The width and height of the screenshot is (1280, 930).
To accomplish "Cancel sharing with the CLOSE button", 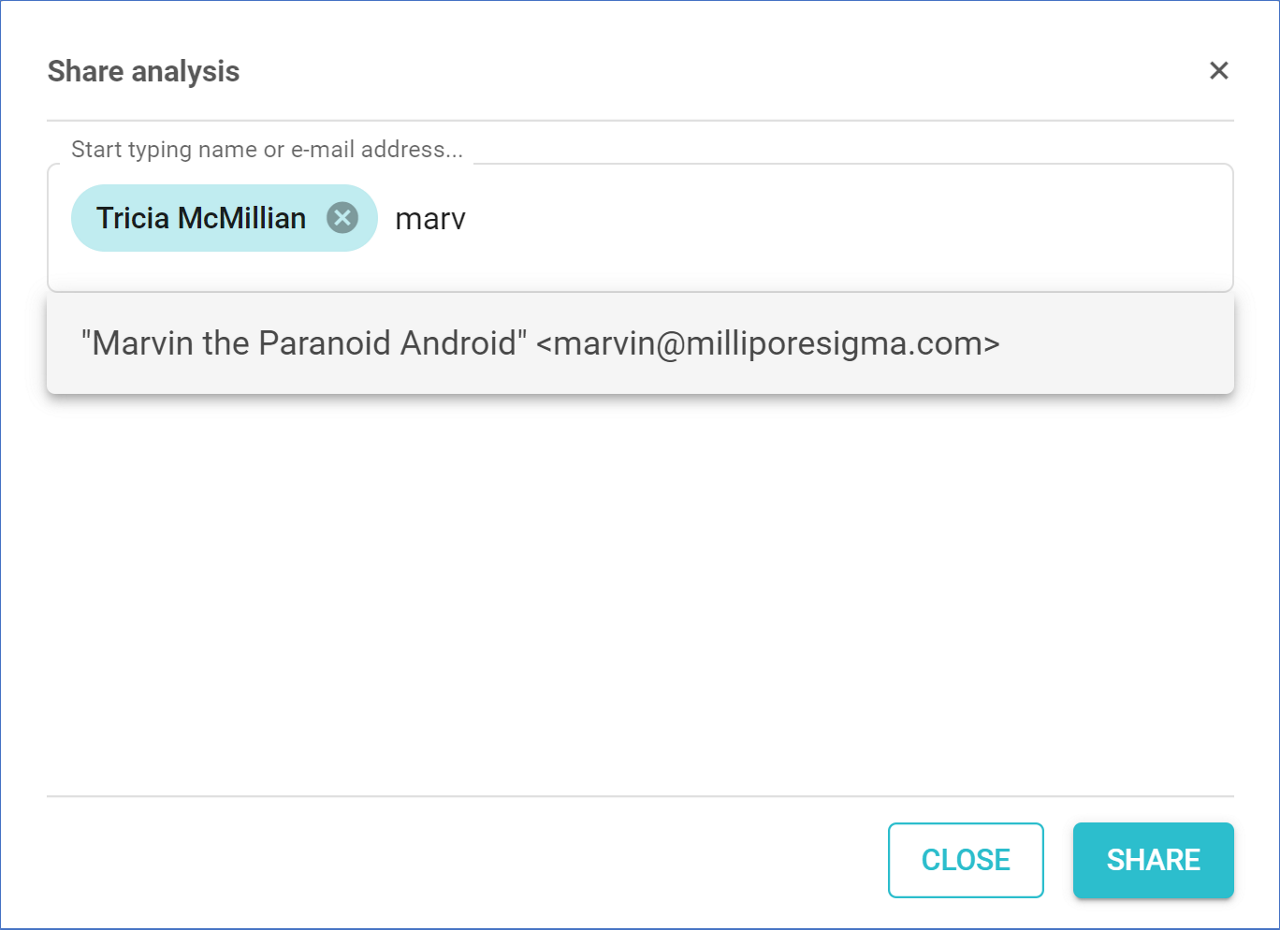I will pos(965,860).
